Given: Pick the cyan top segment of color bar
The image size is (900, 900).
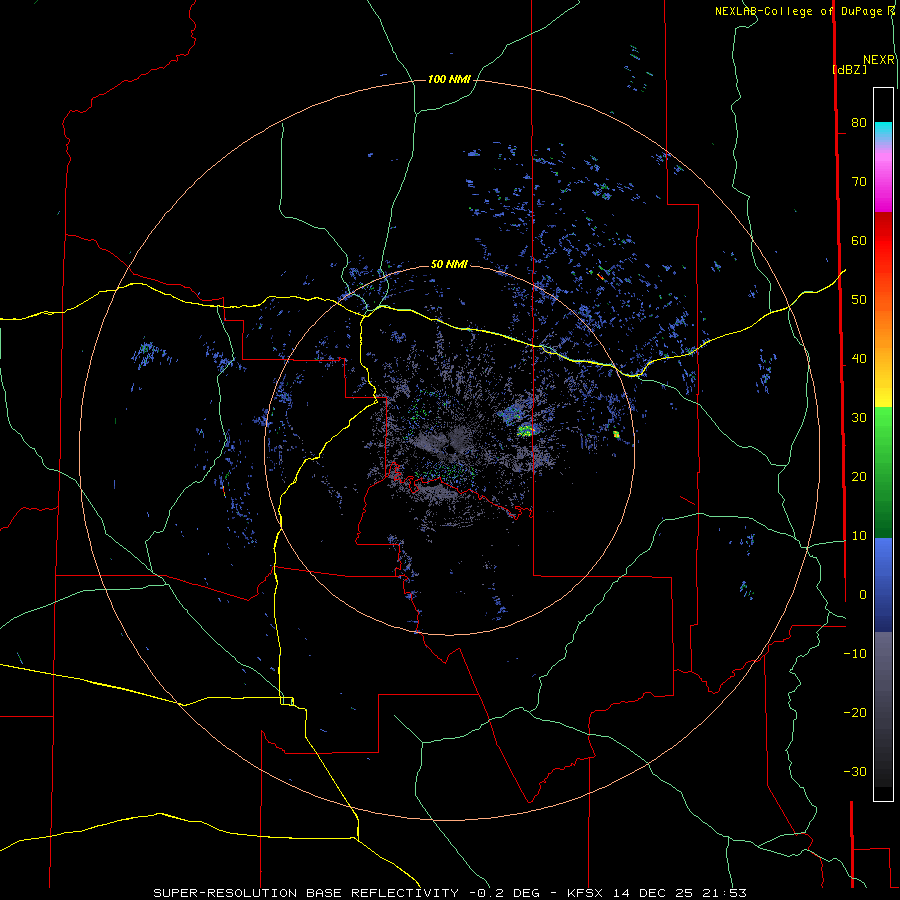Looking at the screenshot, I should pyautogui.click(x=883, y=133).
